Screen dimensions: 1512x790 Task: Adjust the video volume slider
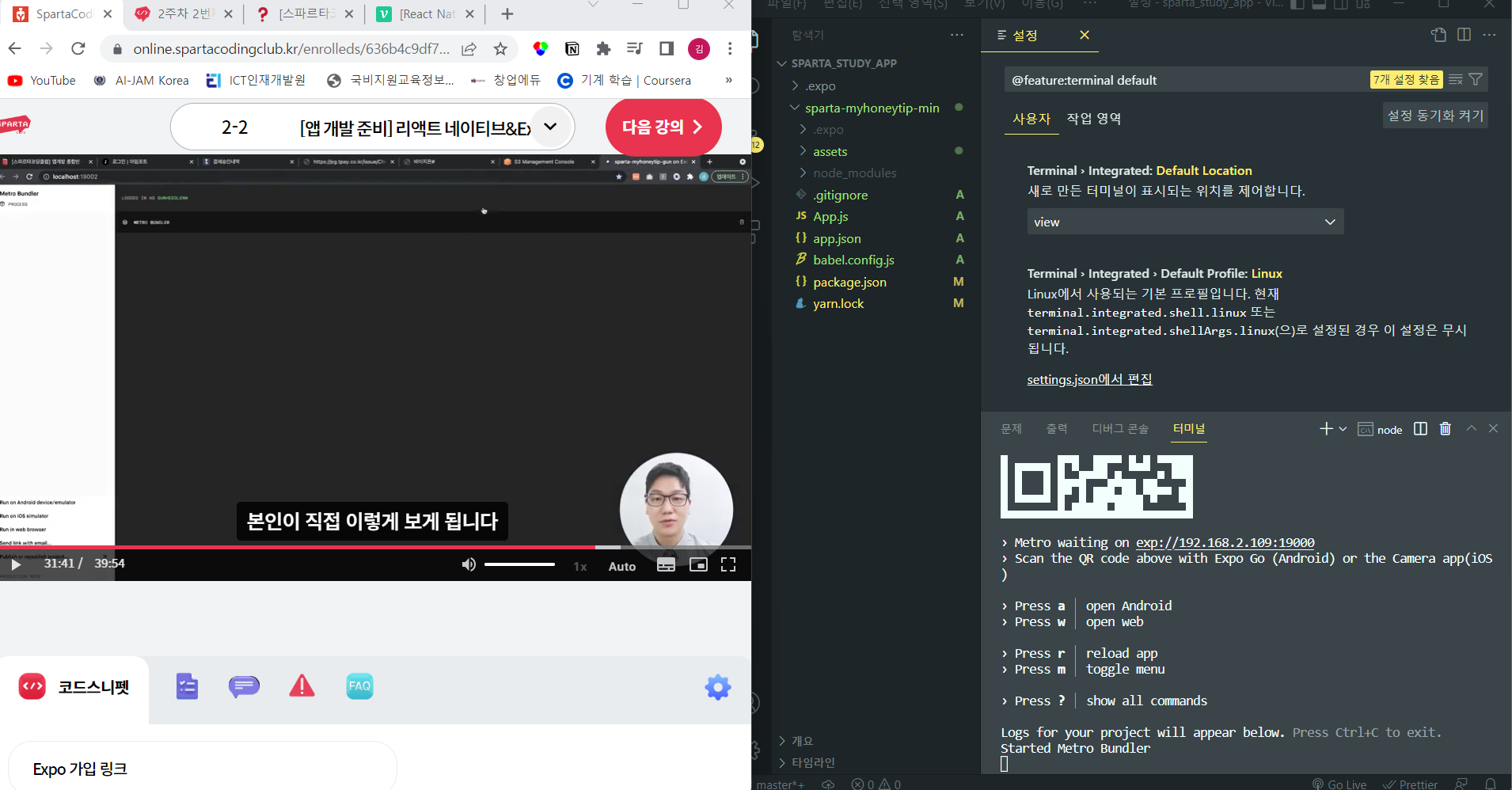[x=519, y=564]
